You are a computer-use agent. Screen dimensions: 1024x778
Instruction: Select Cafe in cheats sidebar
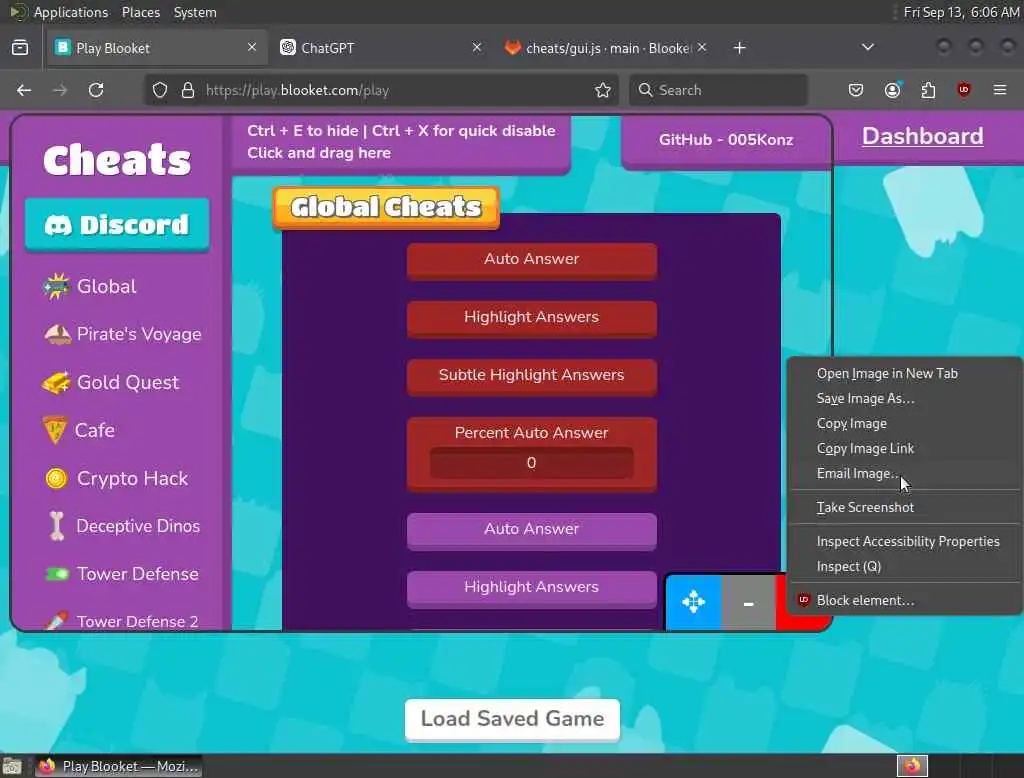click(78, 430)
